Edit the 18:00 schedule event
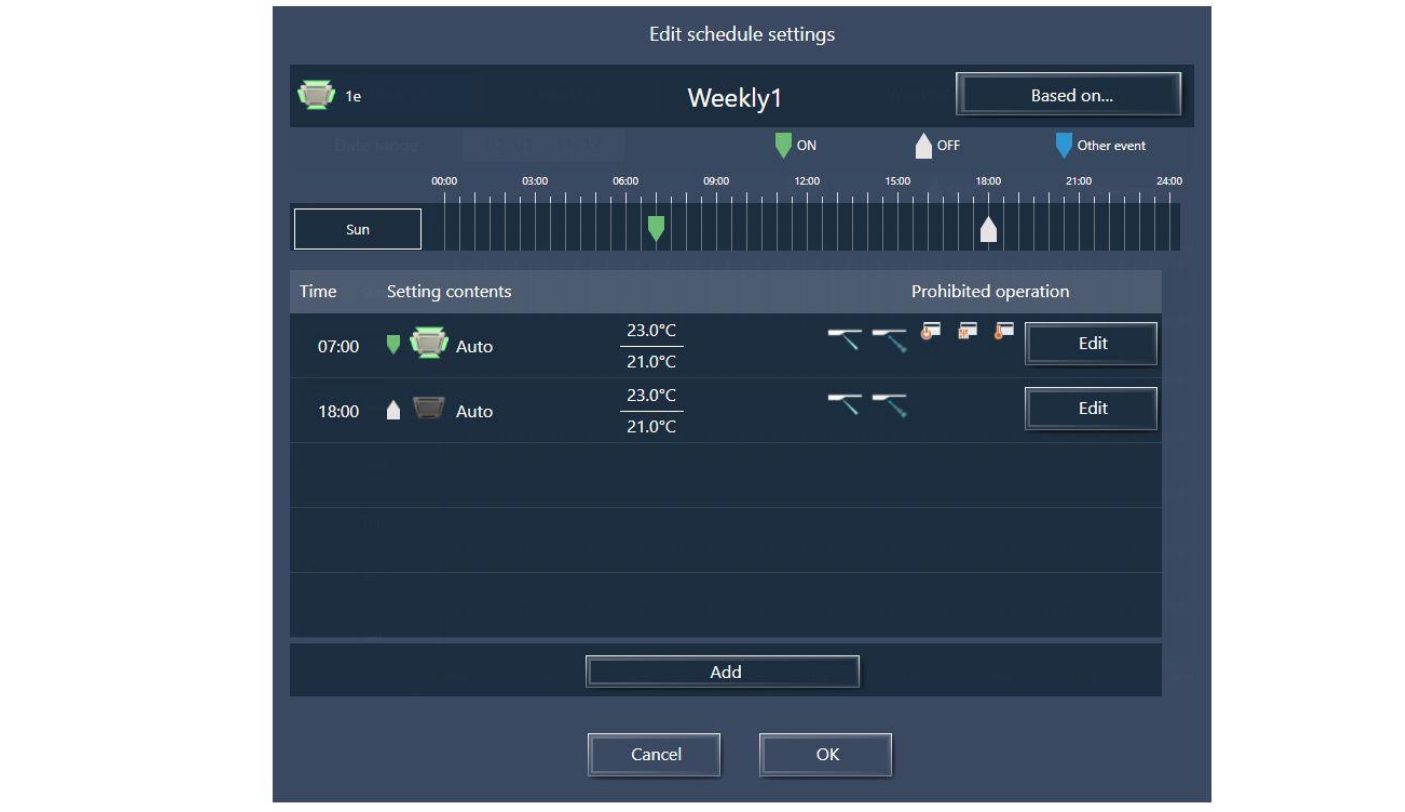1405x812 pixels. [x=1091, y=409]
